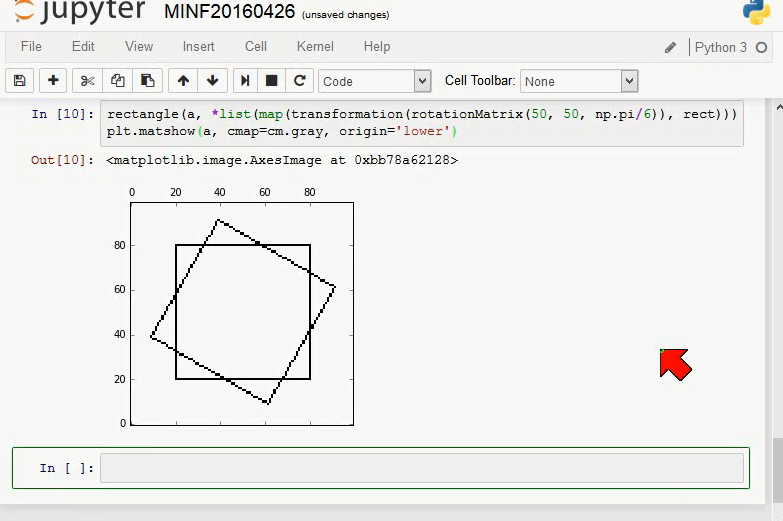Open the Cell Toolbar None dropdown

pyautogui.click(x=579, y=81)
